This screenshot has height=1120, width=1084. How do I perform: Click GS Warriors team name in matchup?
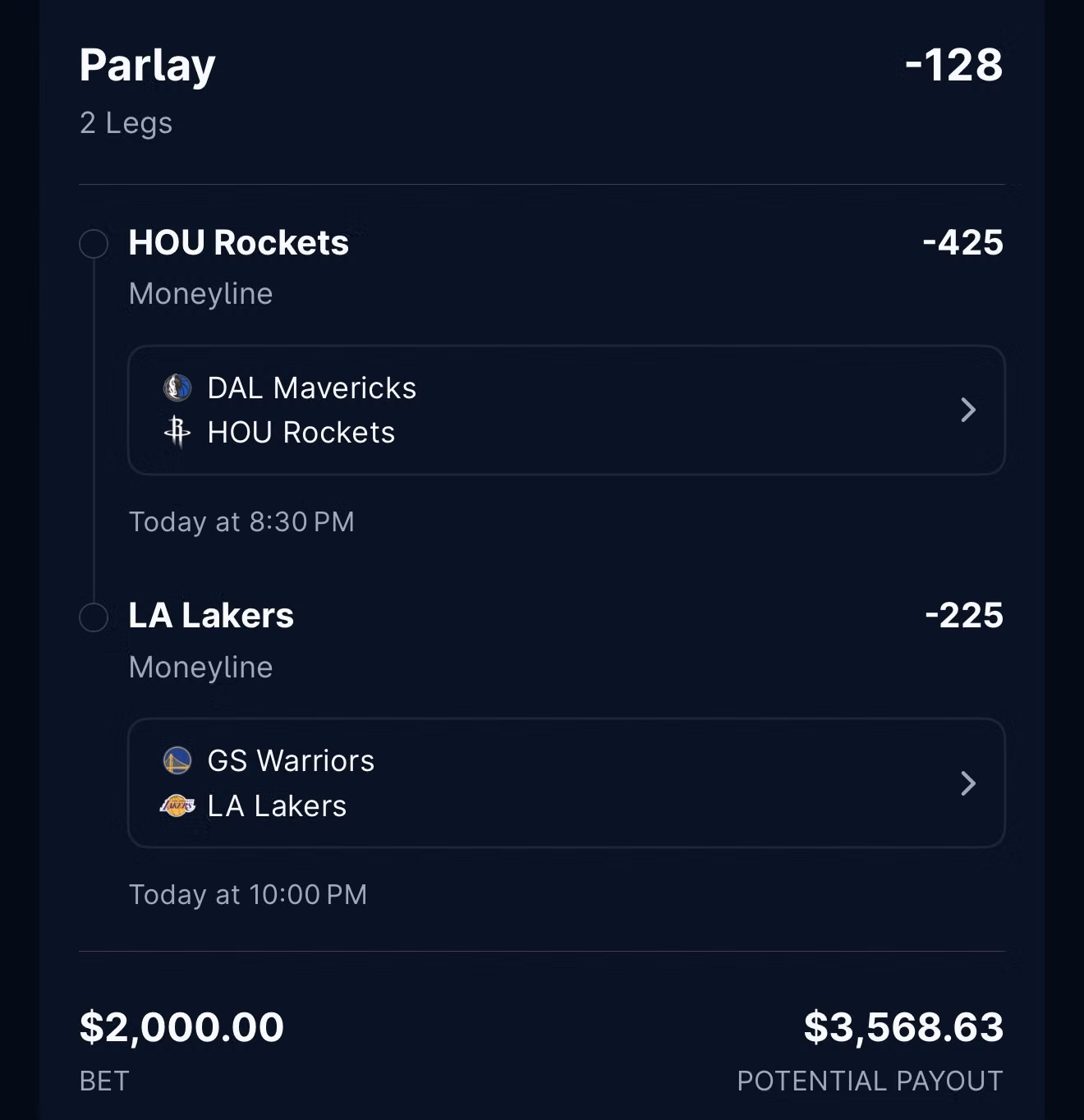[x=291, y=760]
